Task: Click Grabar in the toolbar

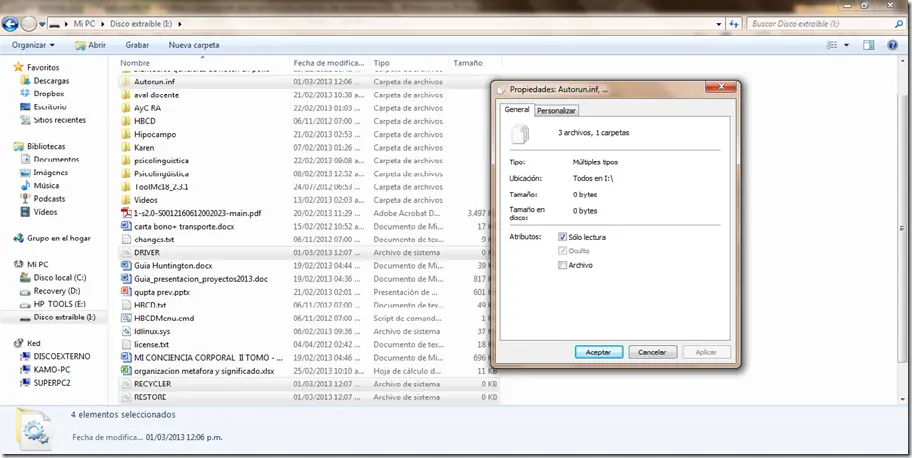Action: [137, 45]
